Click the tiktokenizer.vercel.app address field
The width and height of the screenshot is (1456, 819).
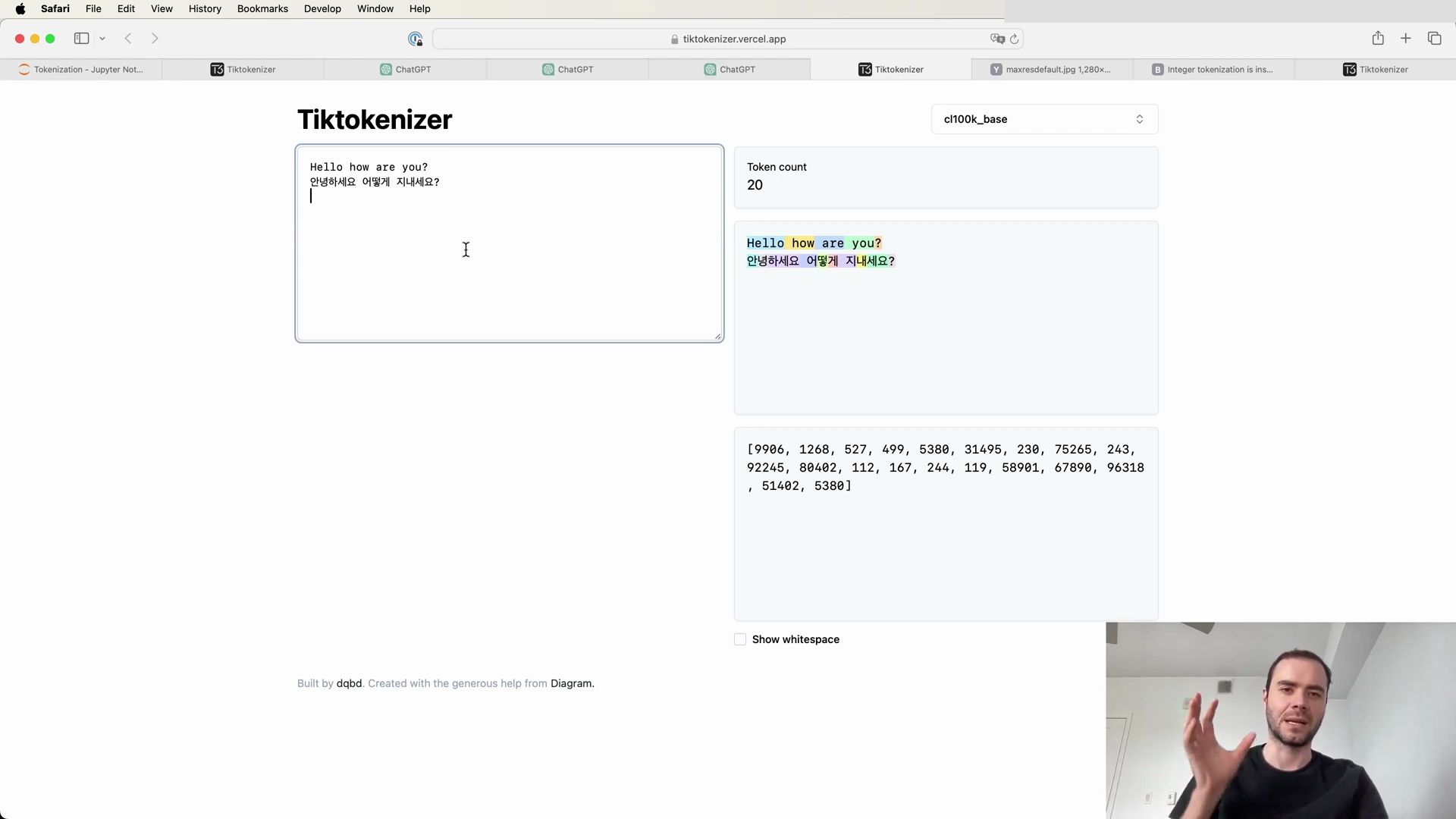coord(728,39)
